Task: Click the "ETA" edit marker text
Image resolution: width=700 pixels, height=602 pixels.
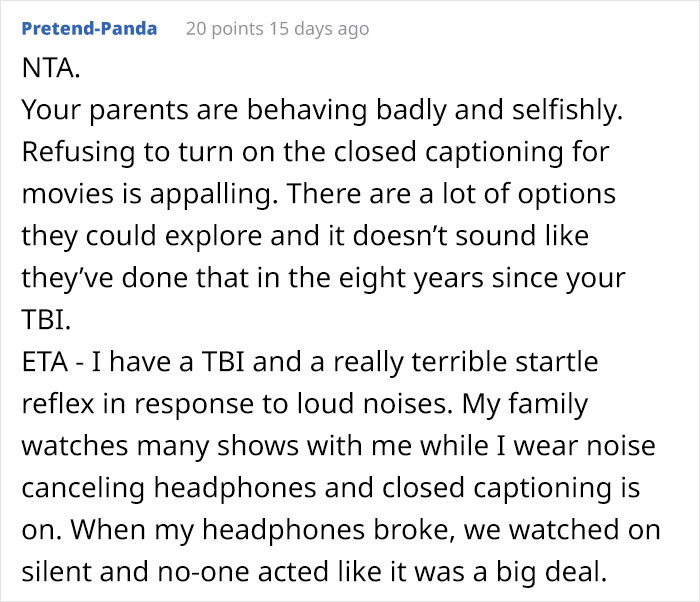Action: 45,362
